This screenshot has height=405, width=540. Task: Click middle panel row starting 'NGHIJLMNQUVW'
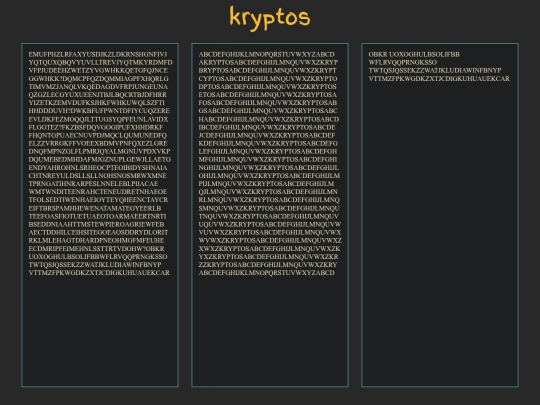coord(269,168)
